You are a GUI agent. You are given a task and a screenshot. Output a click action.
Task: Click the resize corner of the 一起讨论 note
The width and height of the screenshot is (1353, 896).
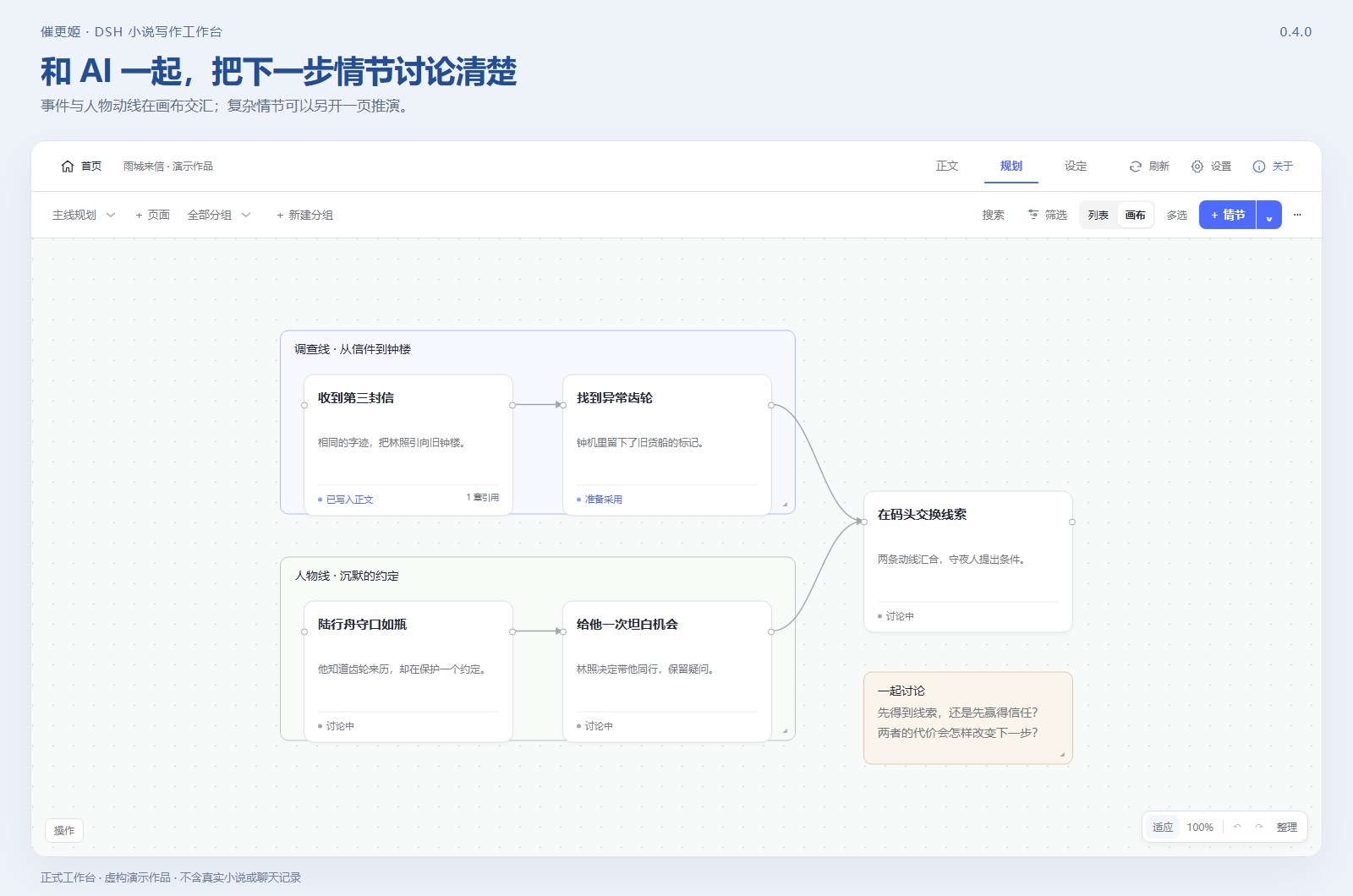coord(1062,754)
